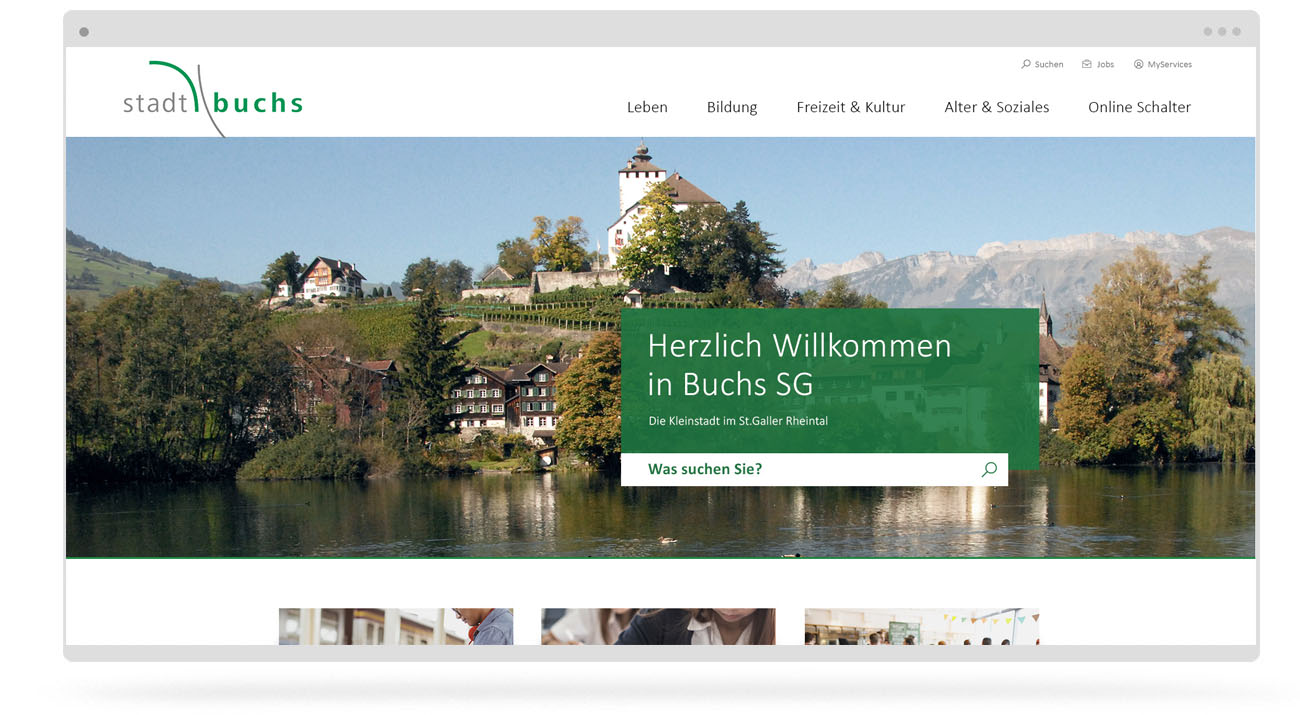Select the Bildung navigation item
Viewport: 1300px width, 715px height.
(x=732, y=107)
